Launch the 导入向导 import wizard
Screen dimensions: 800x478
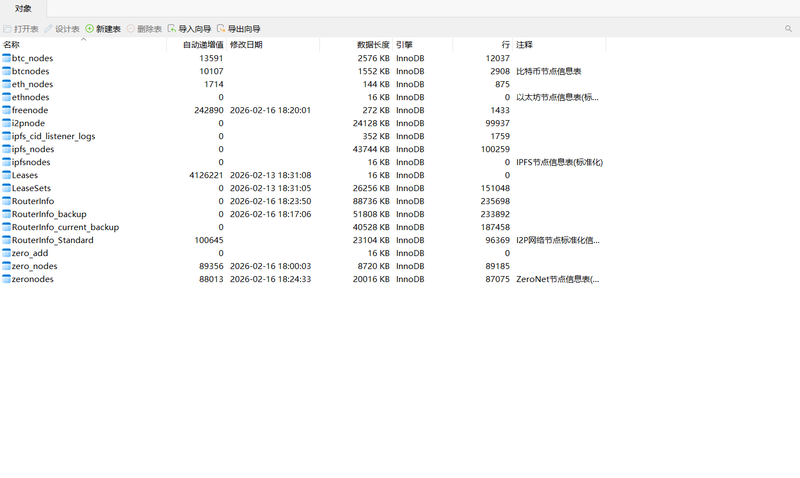(x=189, y=29)
